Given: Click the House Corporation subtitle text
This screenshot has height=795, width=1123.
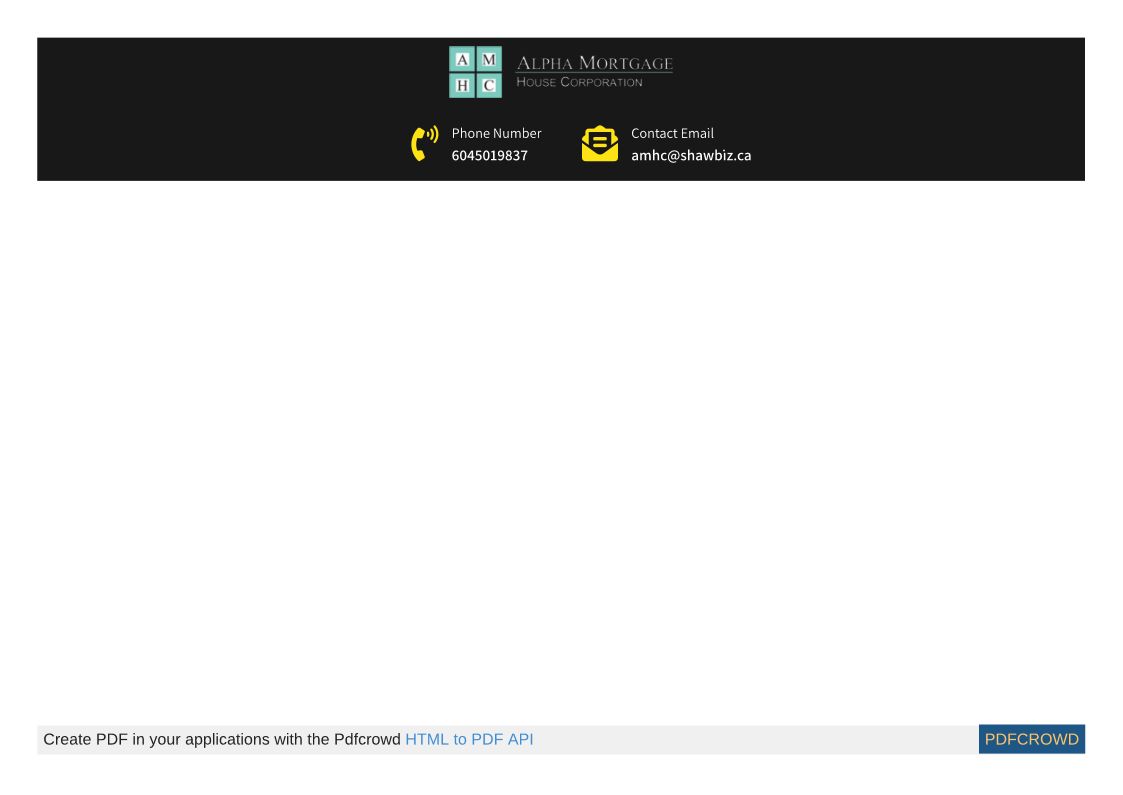Looking at the screenshot, I should [579, 83].
